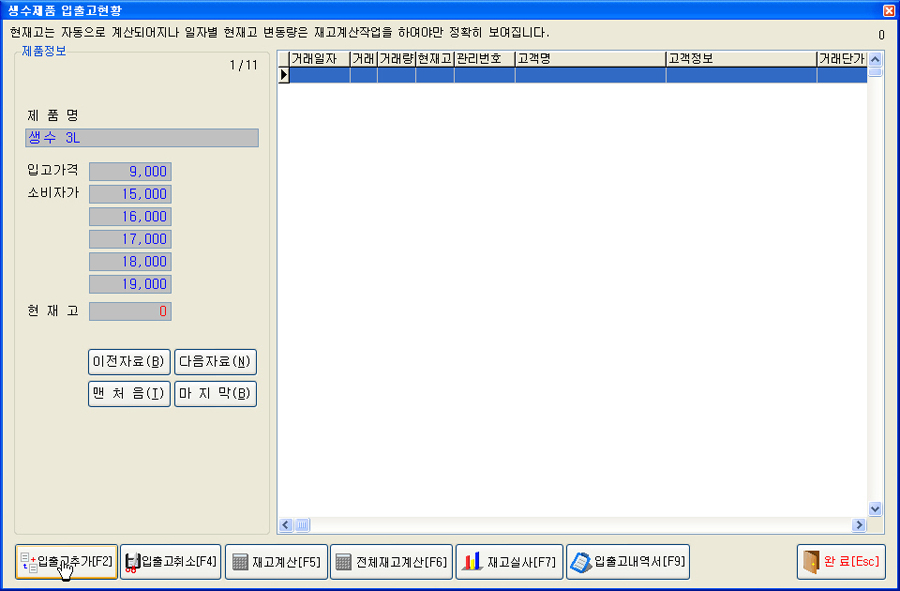Jump to first record 맨처음(T)
This screenshot has width=900, height=591.
coord(129,394)
